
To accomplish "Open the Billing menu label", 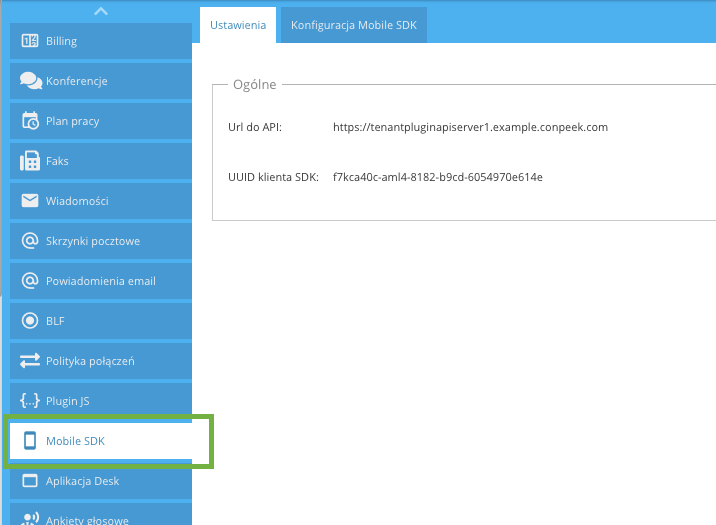I will click(x=61, y=41).
